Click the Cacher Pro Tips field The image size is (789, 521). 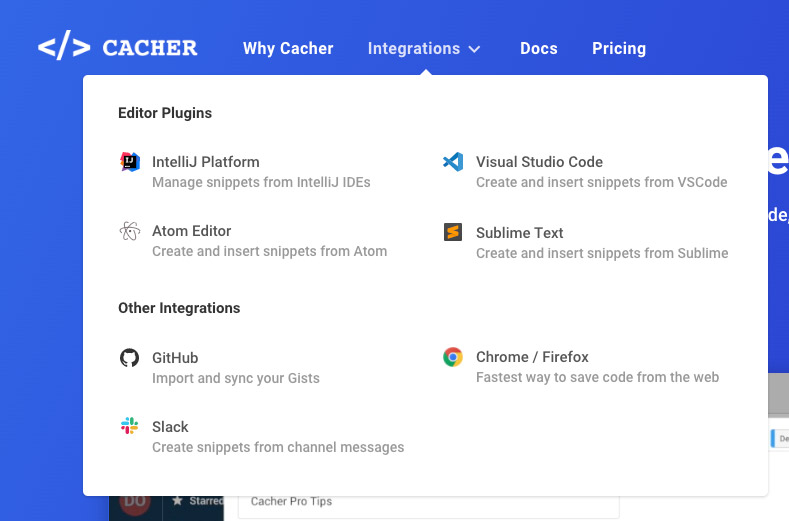coord(428,503)
